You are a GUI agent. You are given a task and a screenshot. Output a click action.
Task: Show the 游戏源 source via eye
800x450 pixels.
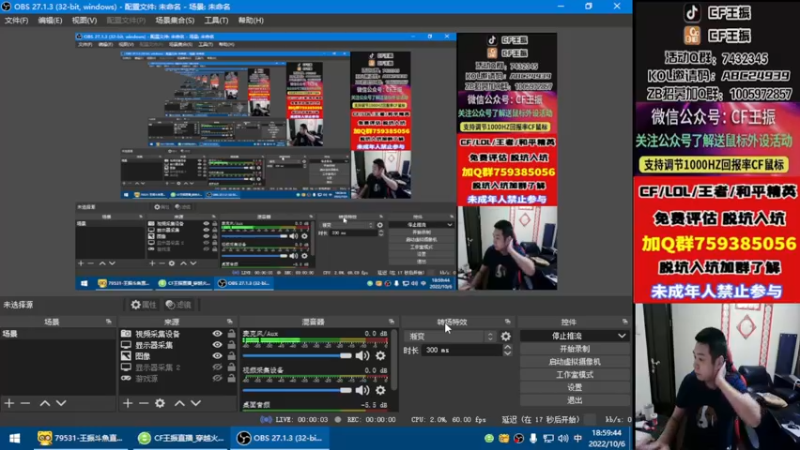point(217,379)
